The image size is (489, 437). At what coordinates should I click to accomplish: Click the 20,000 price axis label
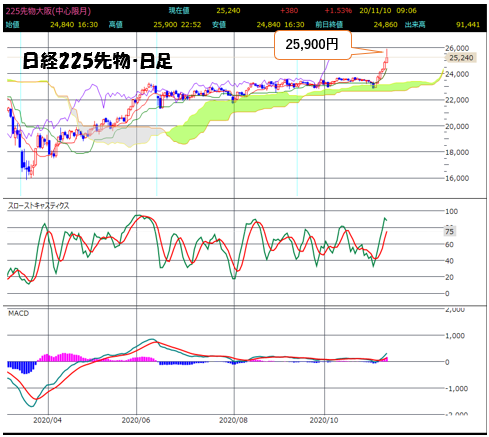pos(457,126)
